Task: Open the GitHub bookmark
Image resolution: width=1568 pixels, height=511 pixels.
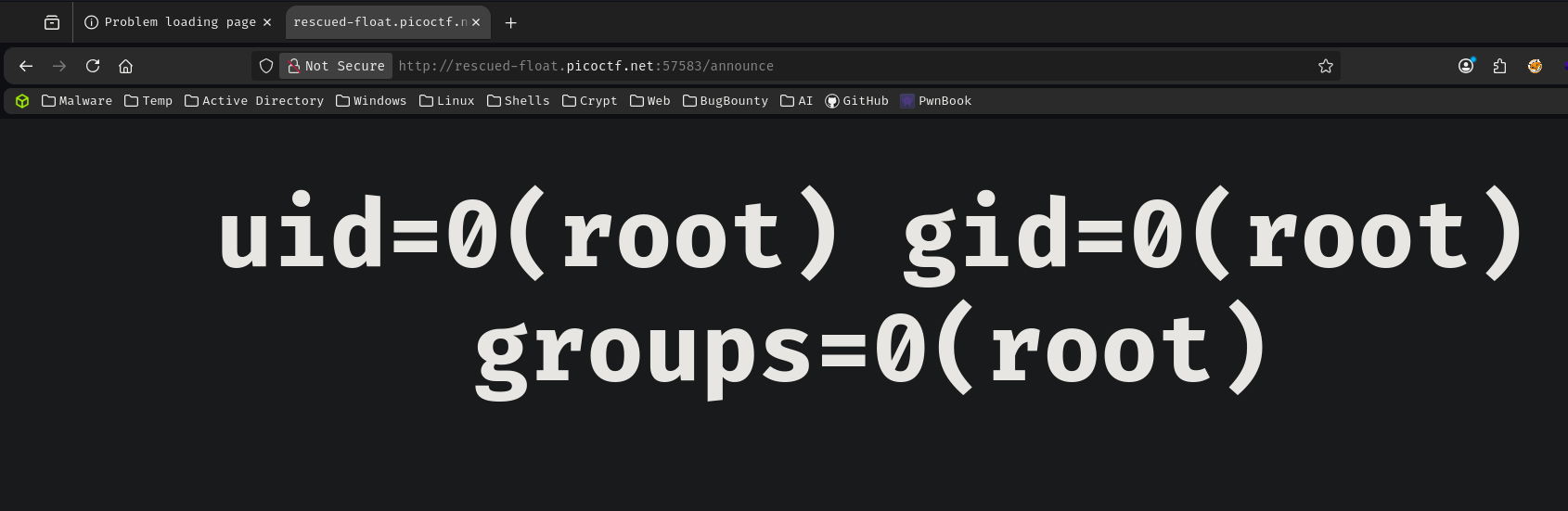Action: pyautogui.click(x=856, y=101)
